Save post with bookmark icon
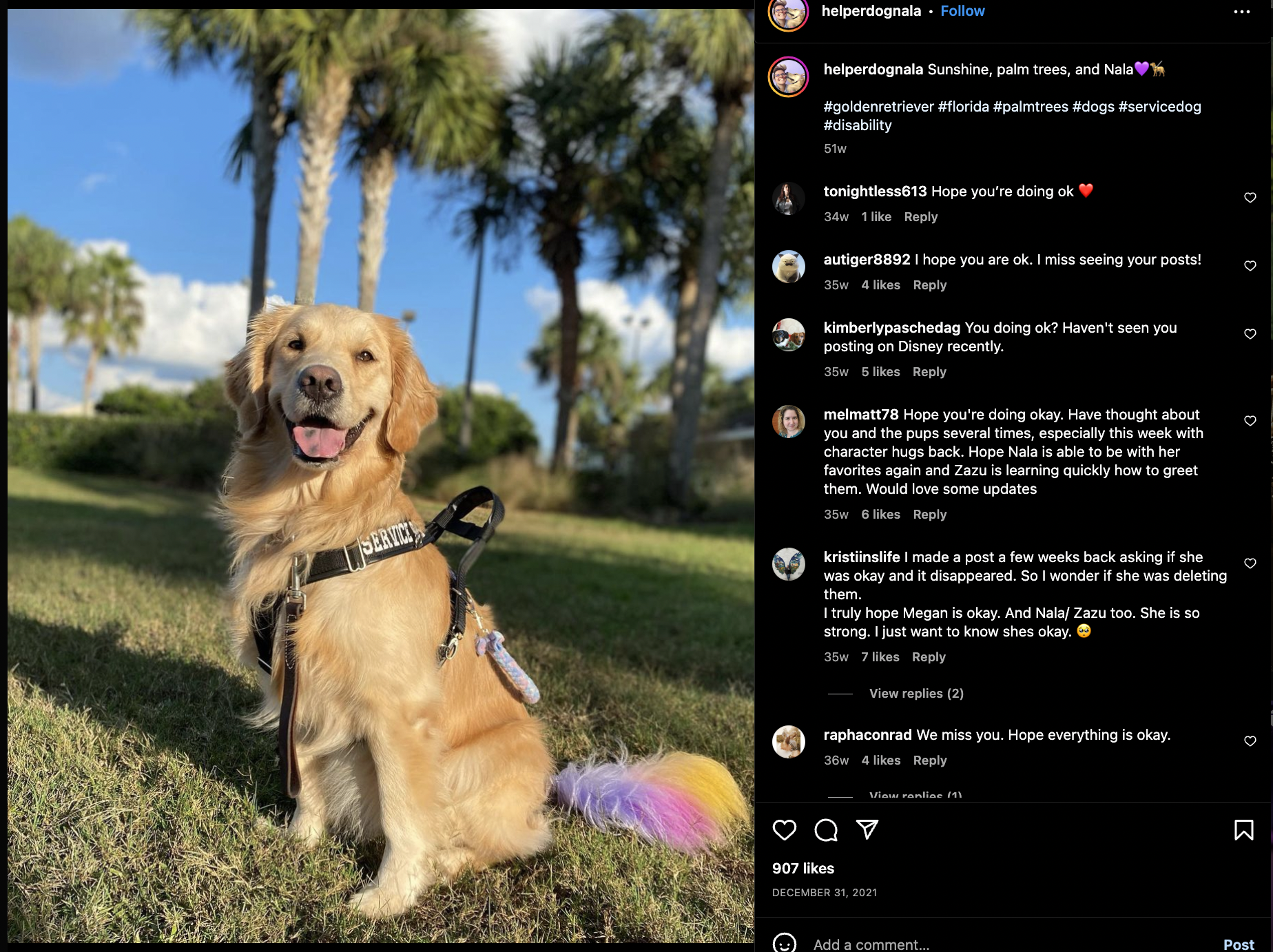 pos(1243,830)
